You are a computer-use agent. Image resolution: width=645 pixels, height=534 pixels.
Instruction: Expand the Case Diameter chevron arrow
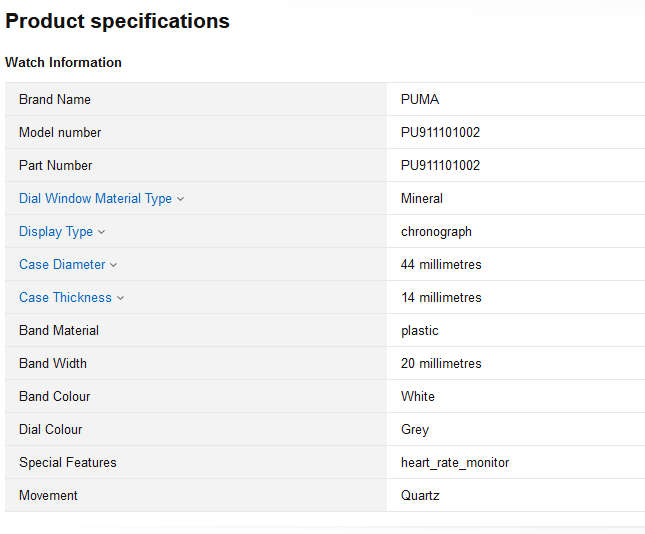coord(114,265)
